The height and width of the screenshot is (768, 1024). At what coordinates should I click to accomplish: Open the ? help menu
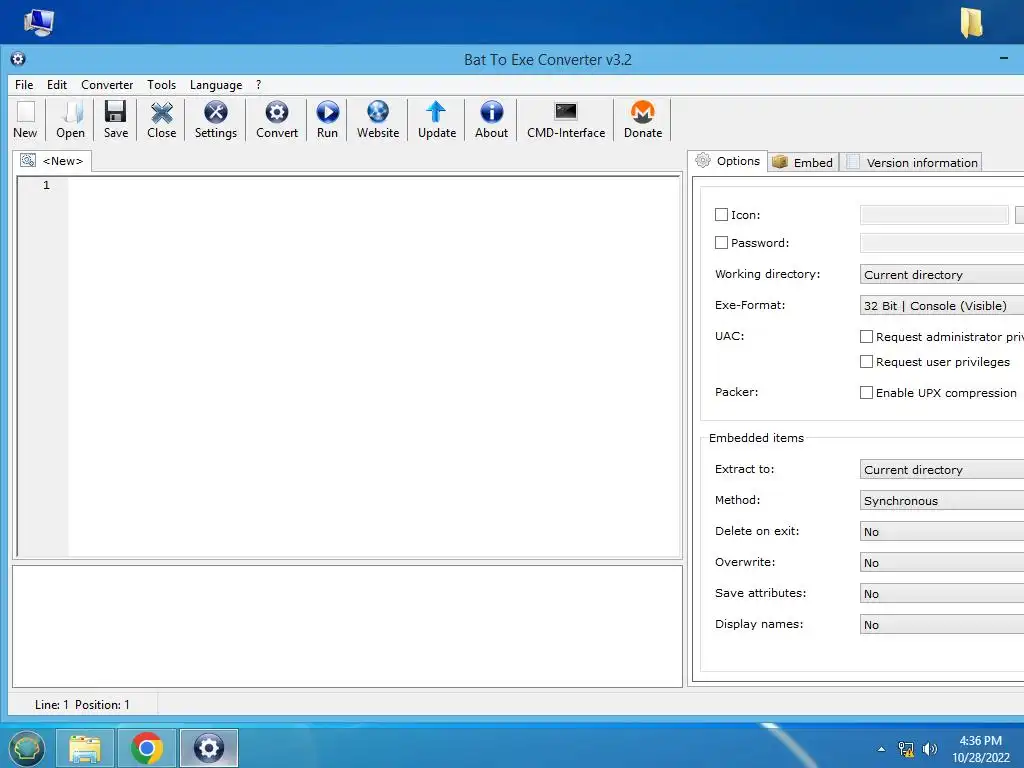pyautogui.click(x=259, y=85)
